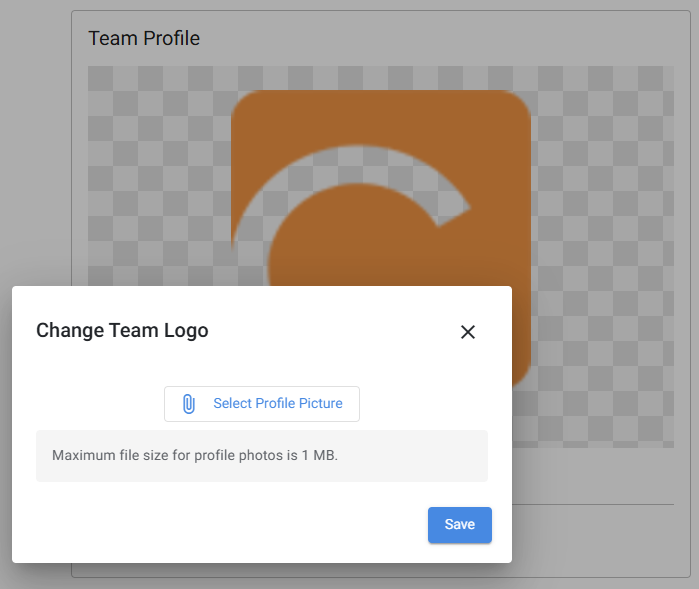Click the divider line under logo preview
This screenshot has width=699, height=589.
pyautogui.click(x=593, y=505)
